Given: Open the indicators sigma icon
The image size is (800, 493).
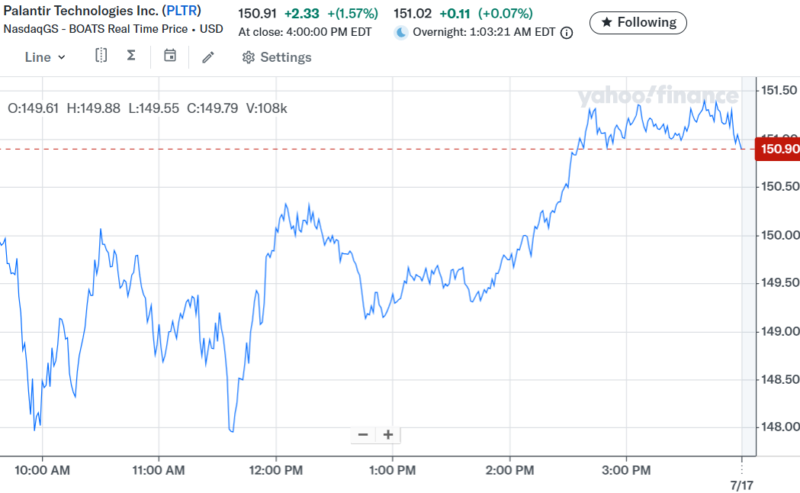Looking at the screenshot, I should [131, 57].
